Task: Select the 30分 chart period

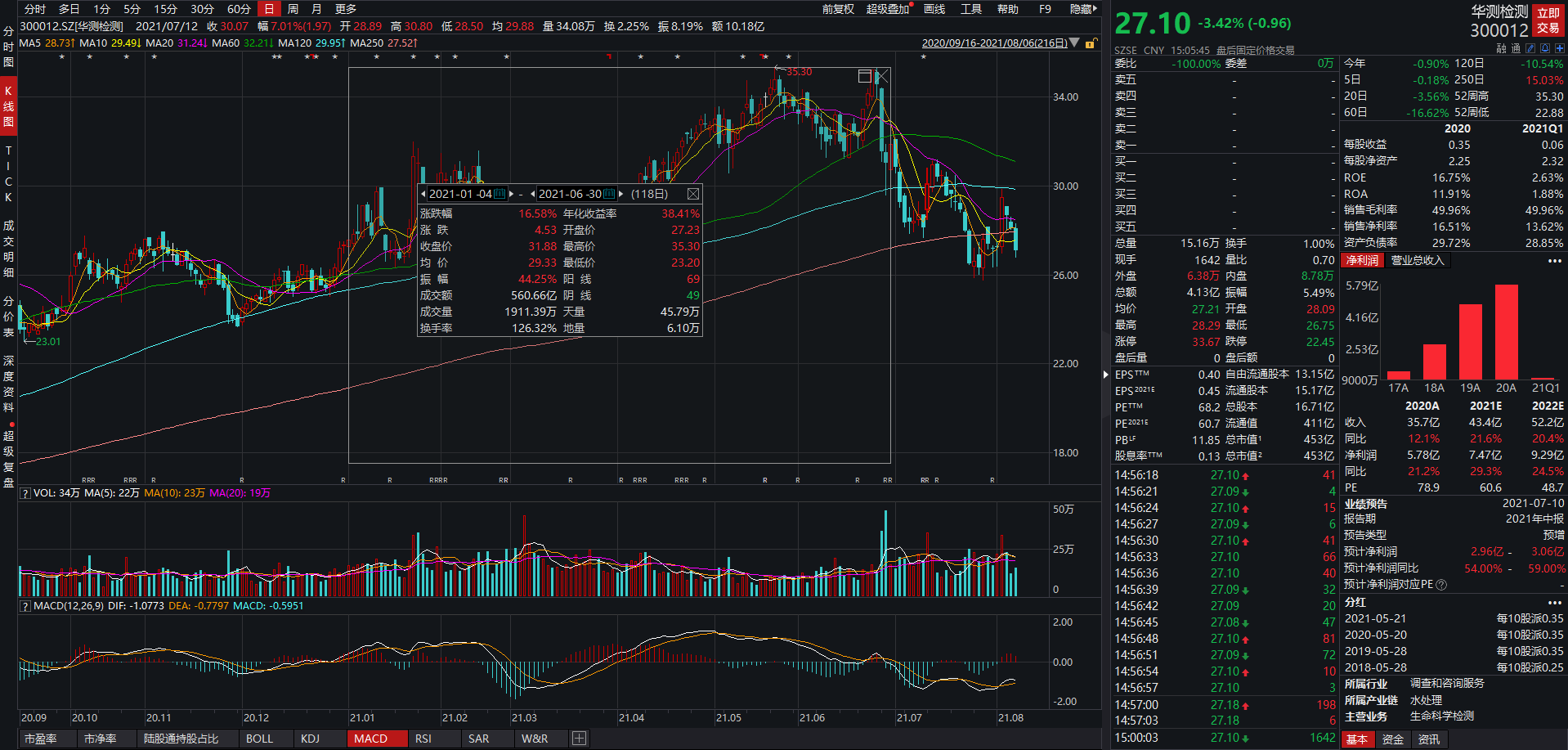Action: (x=202, y=9)
